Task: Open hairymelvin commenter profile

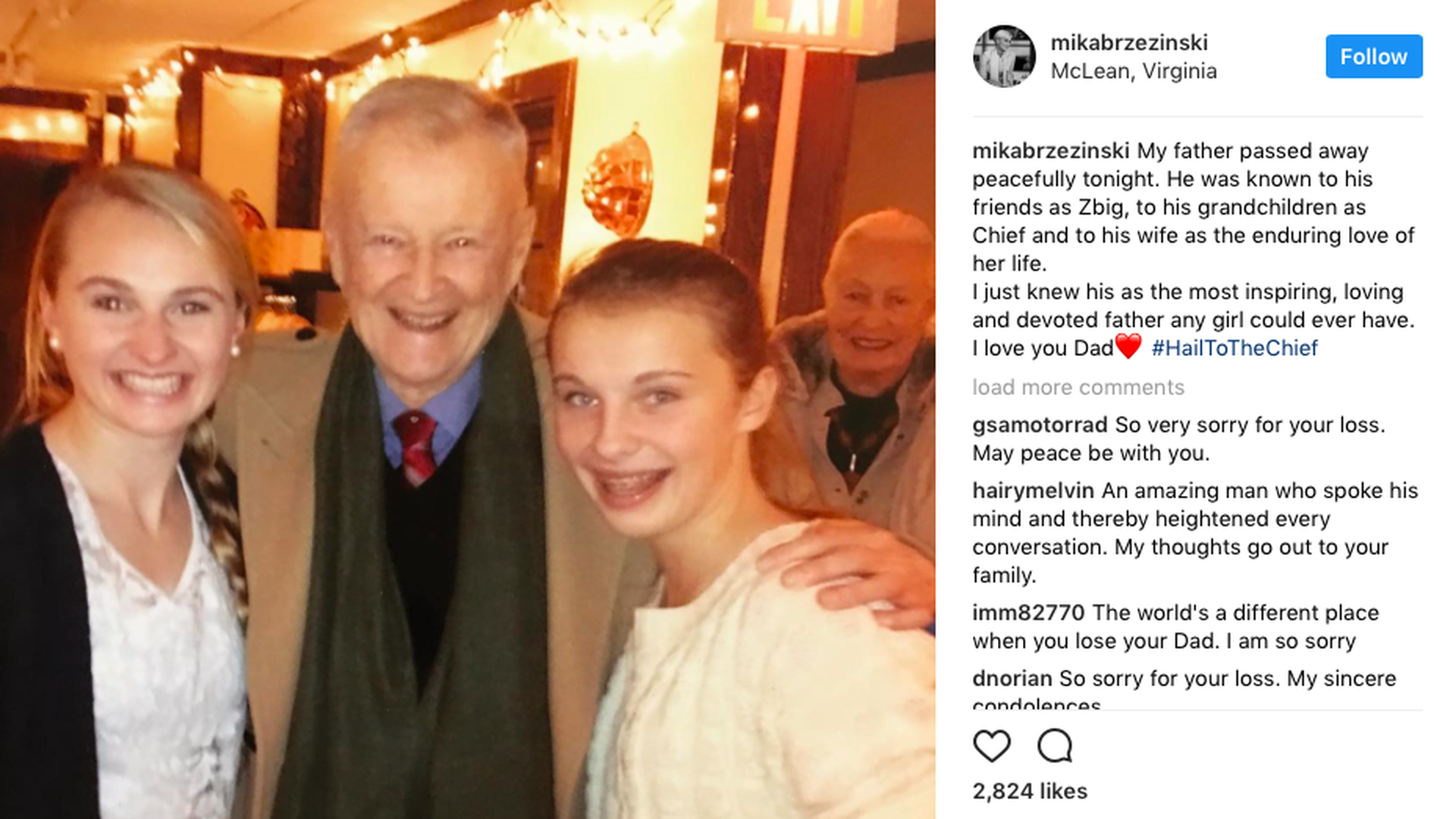Action: 1033,491
